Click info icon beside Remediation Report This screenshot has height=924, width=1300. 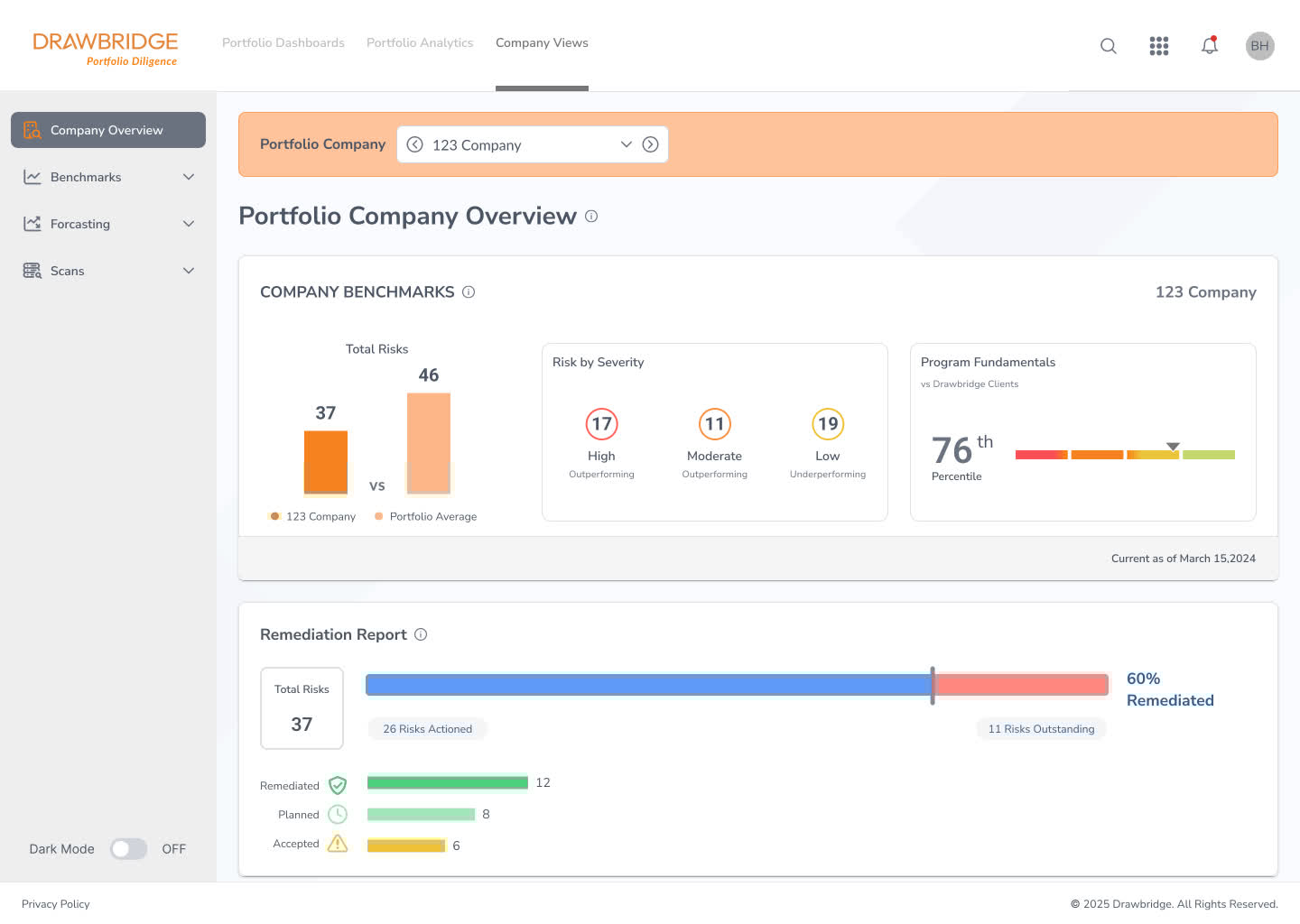click(421, 635)
